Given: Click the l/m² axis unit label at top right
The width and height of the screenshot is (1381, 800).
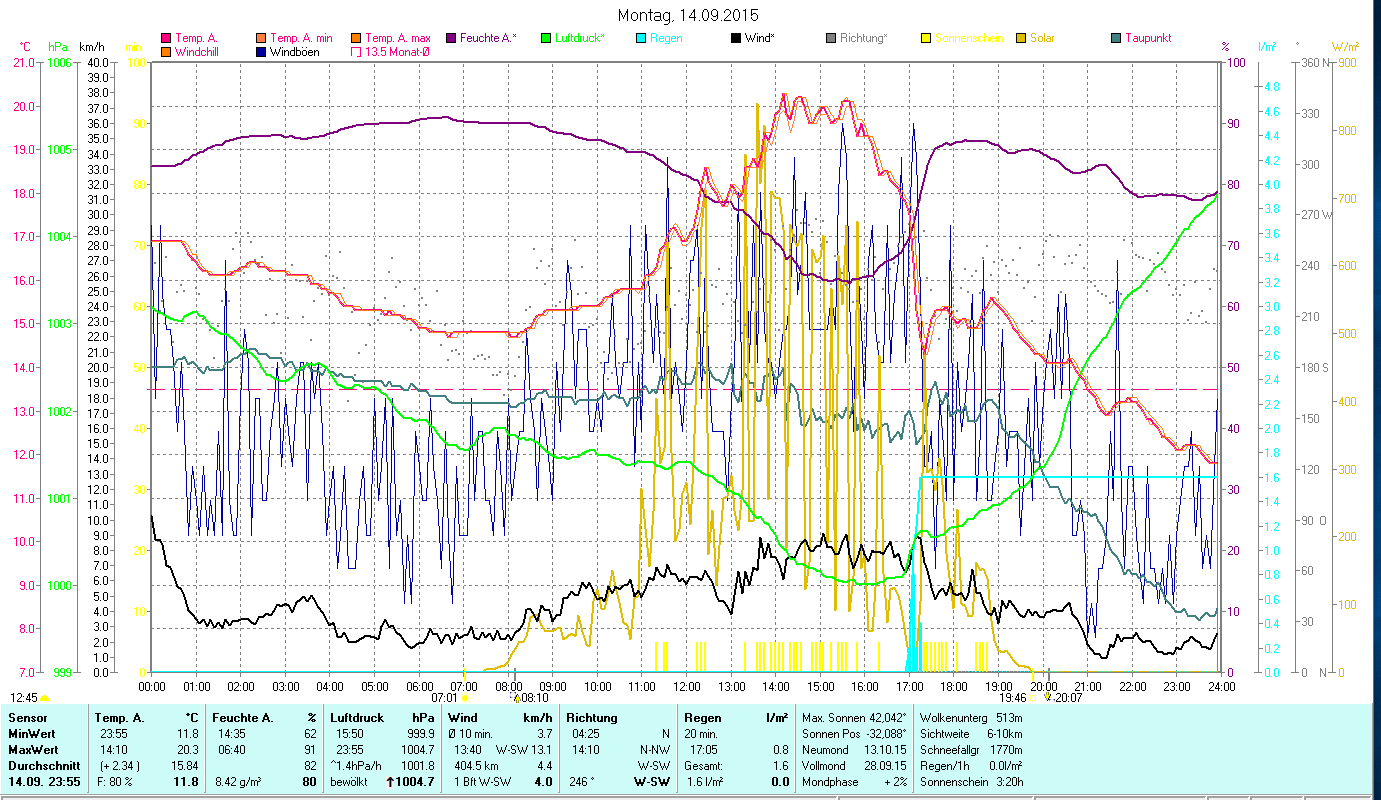Looking at the screenshot, I should pyautogui.click(x=1269, y=47).
